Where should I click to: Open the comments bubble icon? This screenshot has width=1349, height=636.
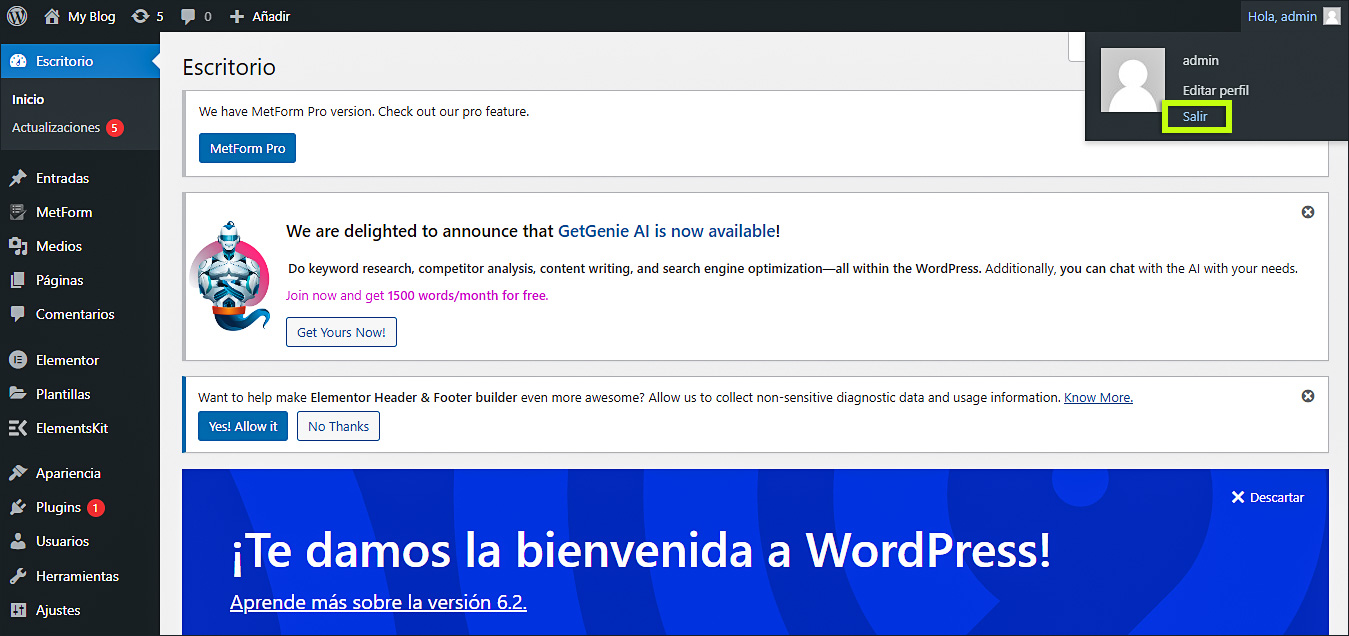(x=188, y=16)
